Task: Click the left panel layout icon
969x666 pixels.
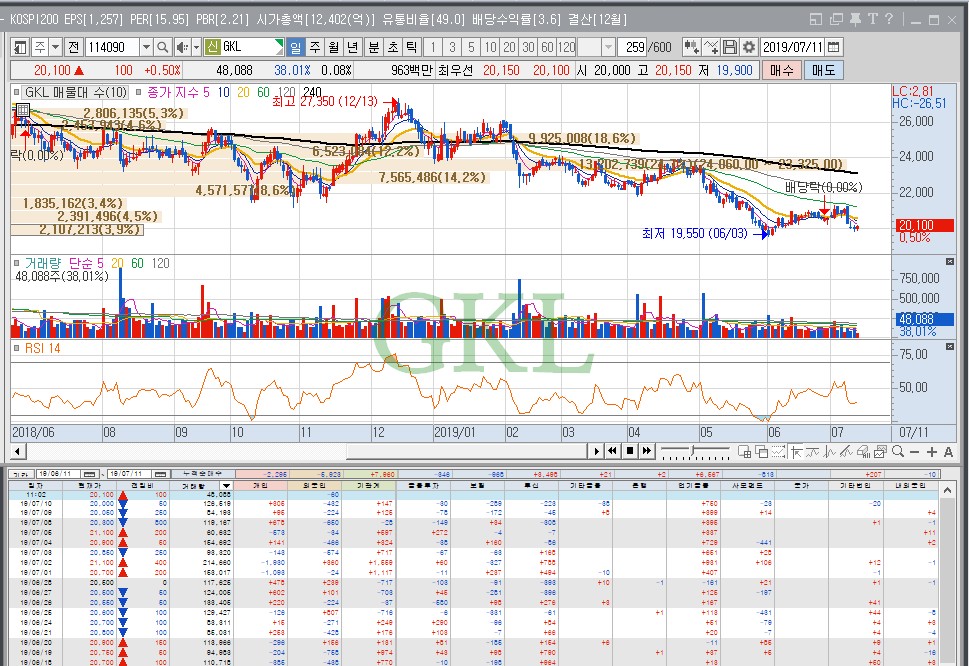Action: click(20, 47)
